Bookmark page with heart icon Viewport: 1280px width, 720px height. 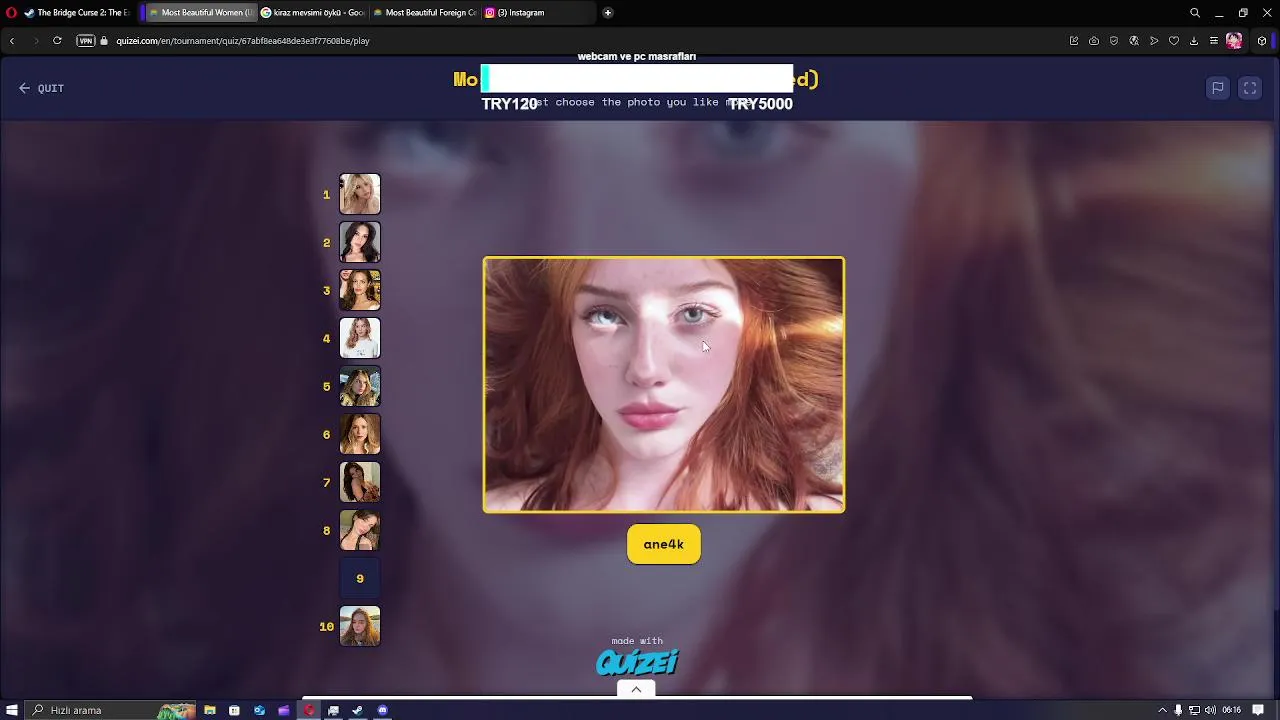point(1174,41)
